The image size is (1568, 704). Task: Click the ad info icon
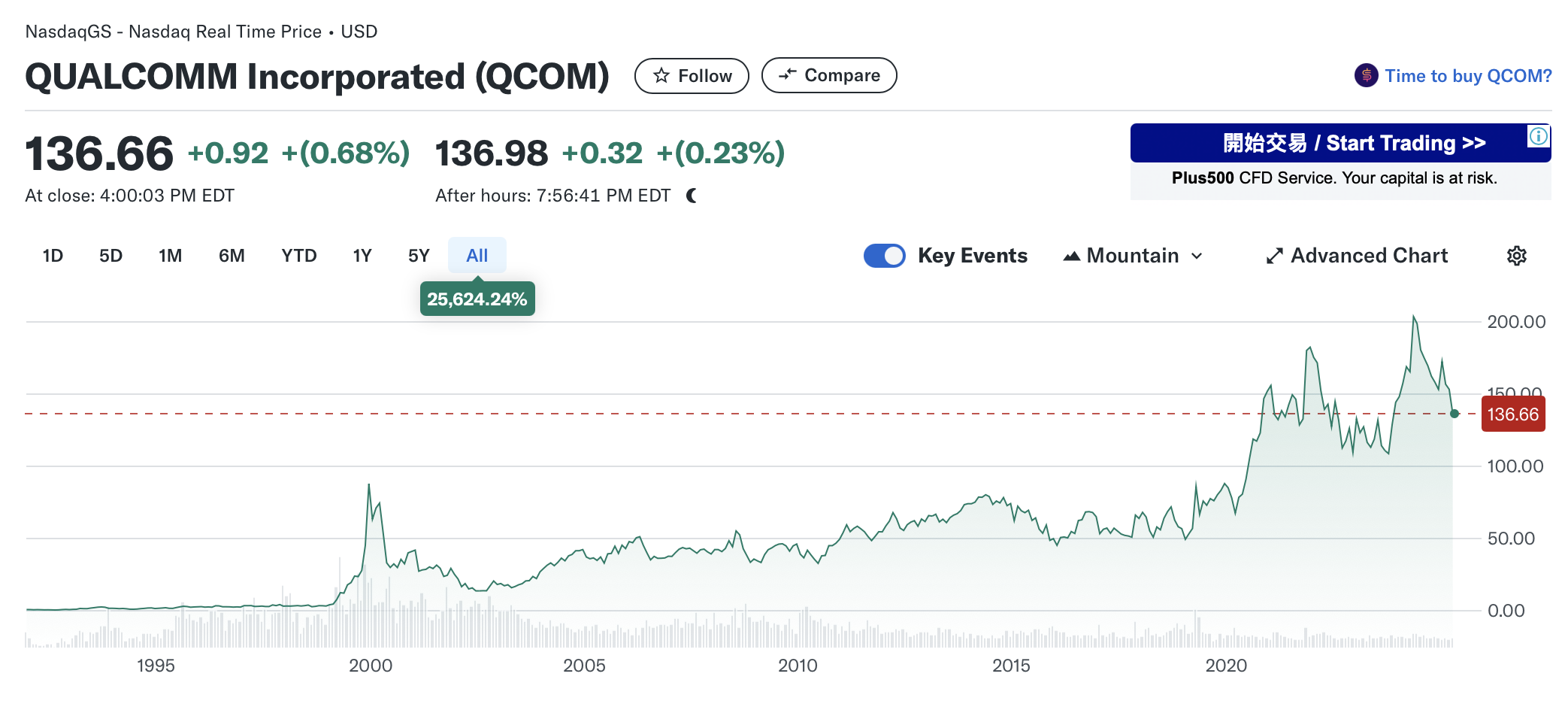pos(1538,136)
